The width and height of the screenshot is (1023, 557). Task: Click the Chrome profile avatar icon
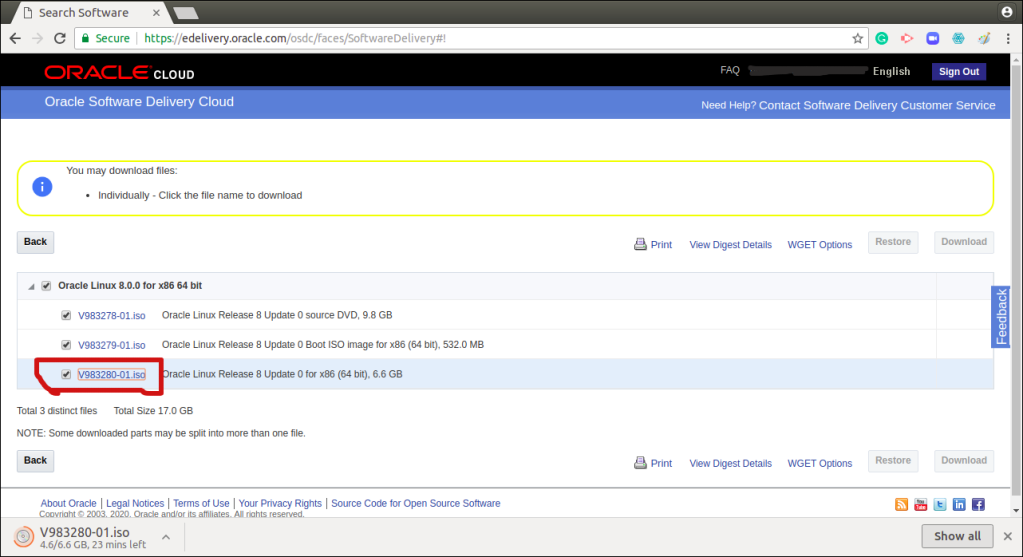coord(1007,12)
